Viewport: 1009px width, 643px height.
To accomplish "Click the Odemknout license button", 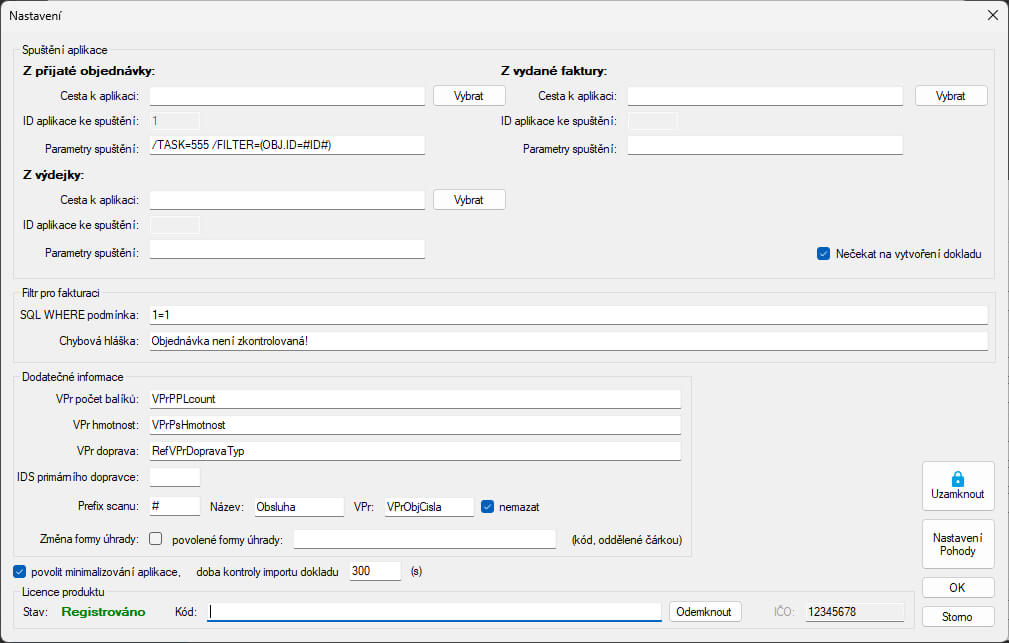I will [705, 611].
